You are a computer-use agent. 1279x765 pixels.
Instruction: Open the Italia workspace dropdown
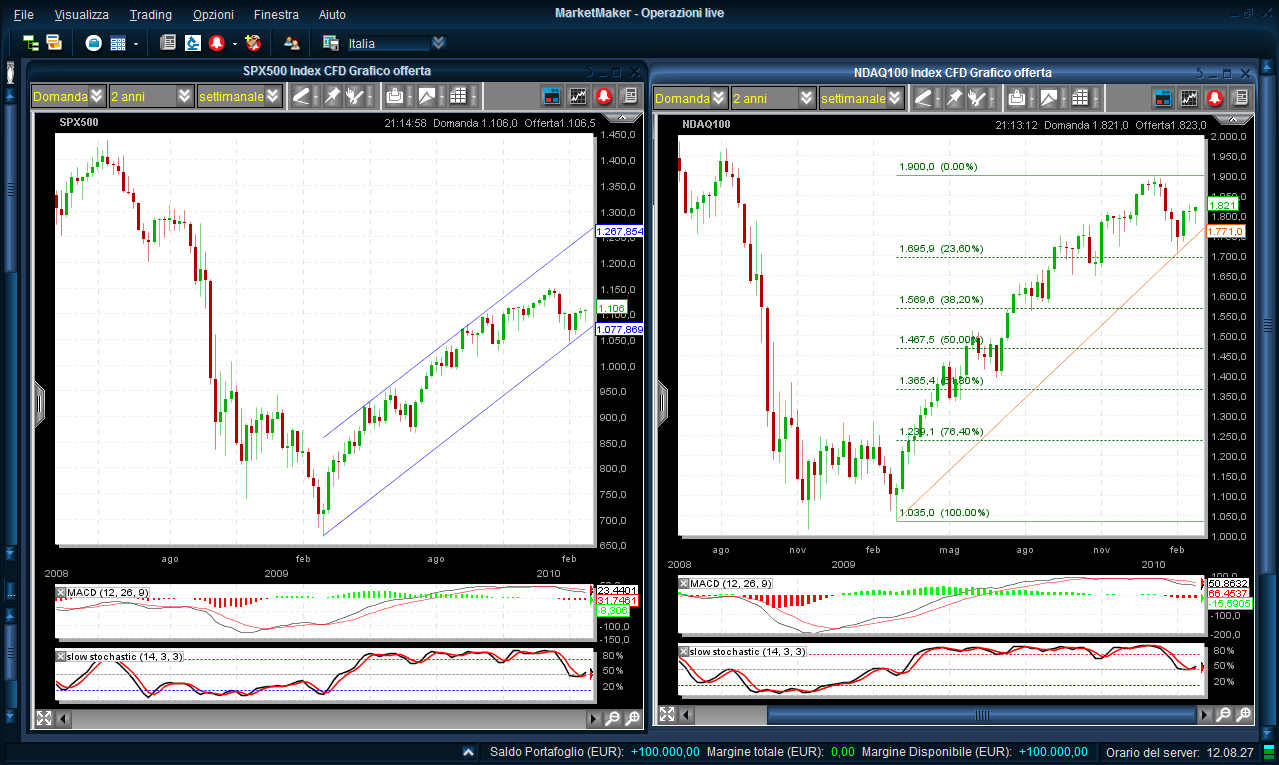pyautogui.click(x=438, y=43)
